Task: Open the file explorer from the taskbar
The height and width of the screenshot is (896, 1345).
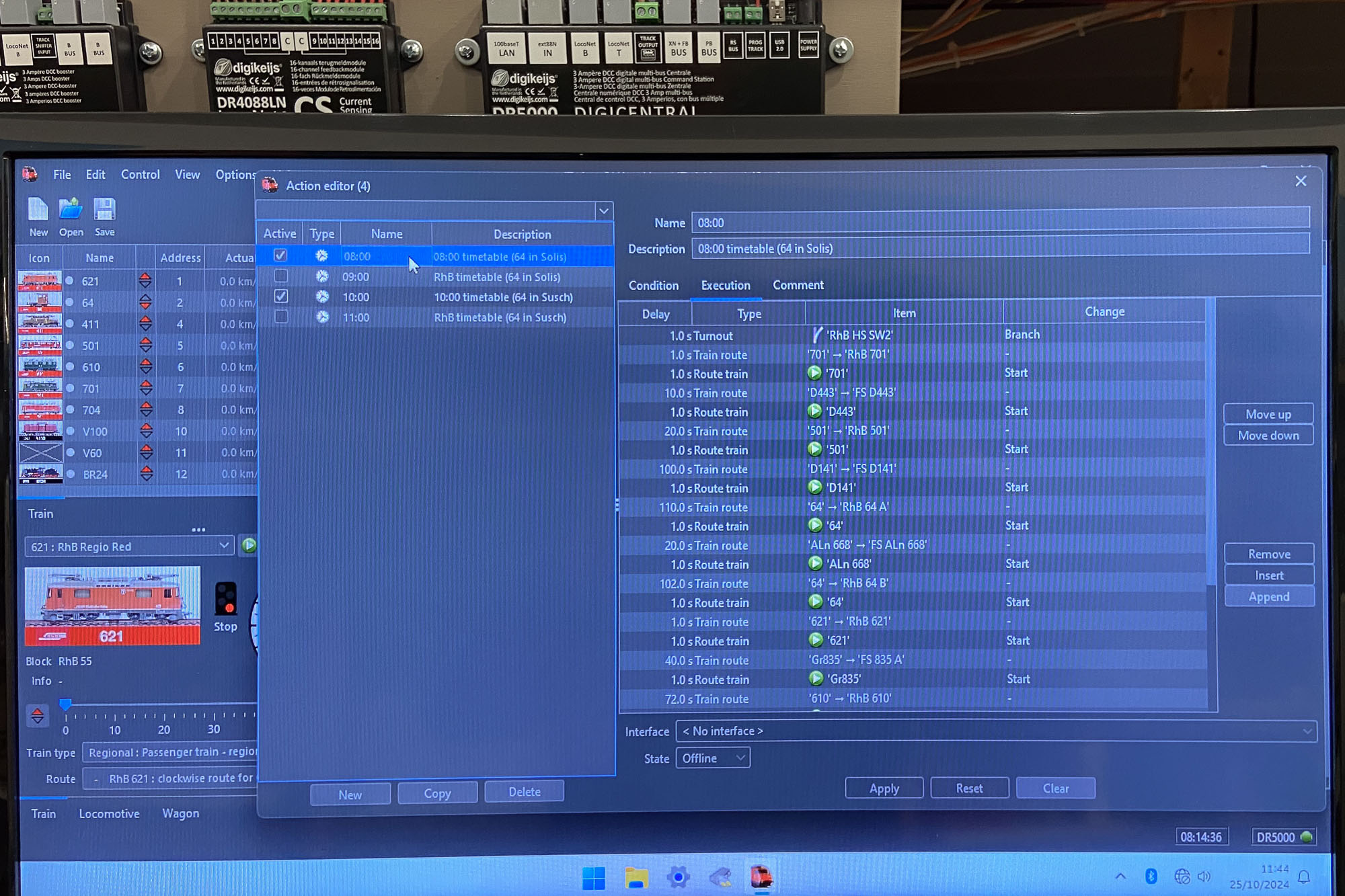Action: (x=636, y=877)
